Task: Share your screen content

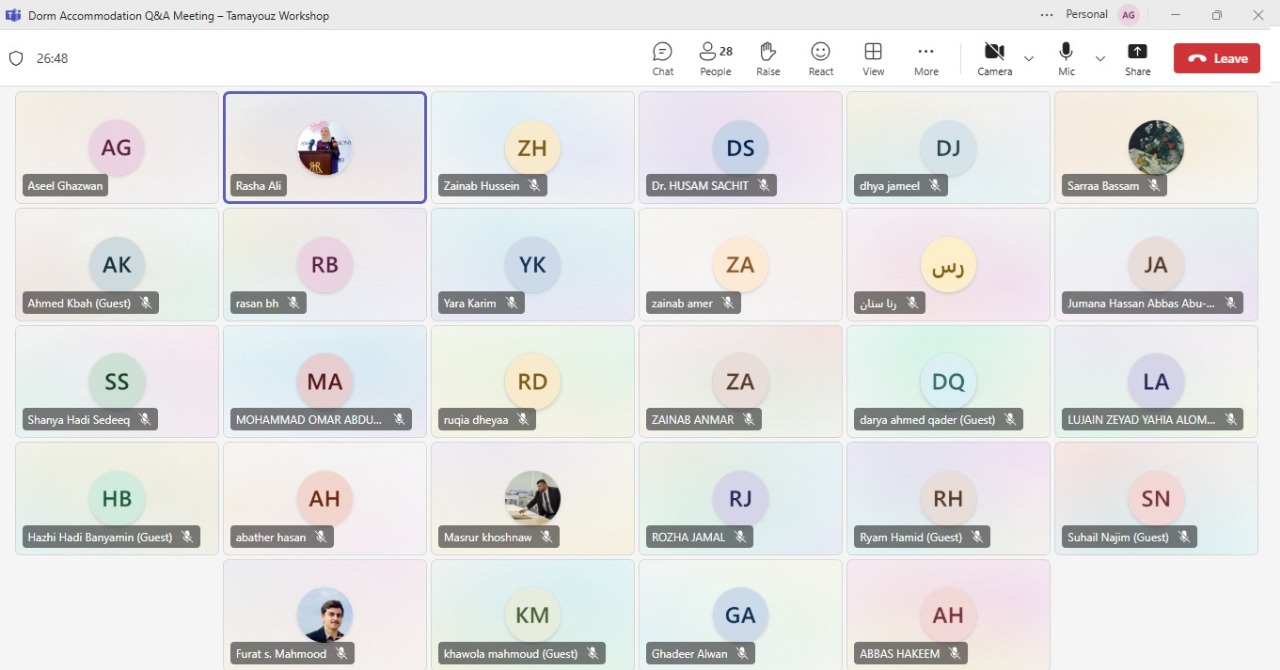Action: [x=1137, y=58]
